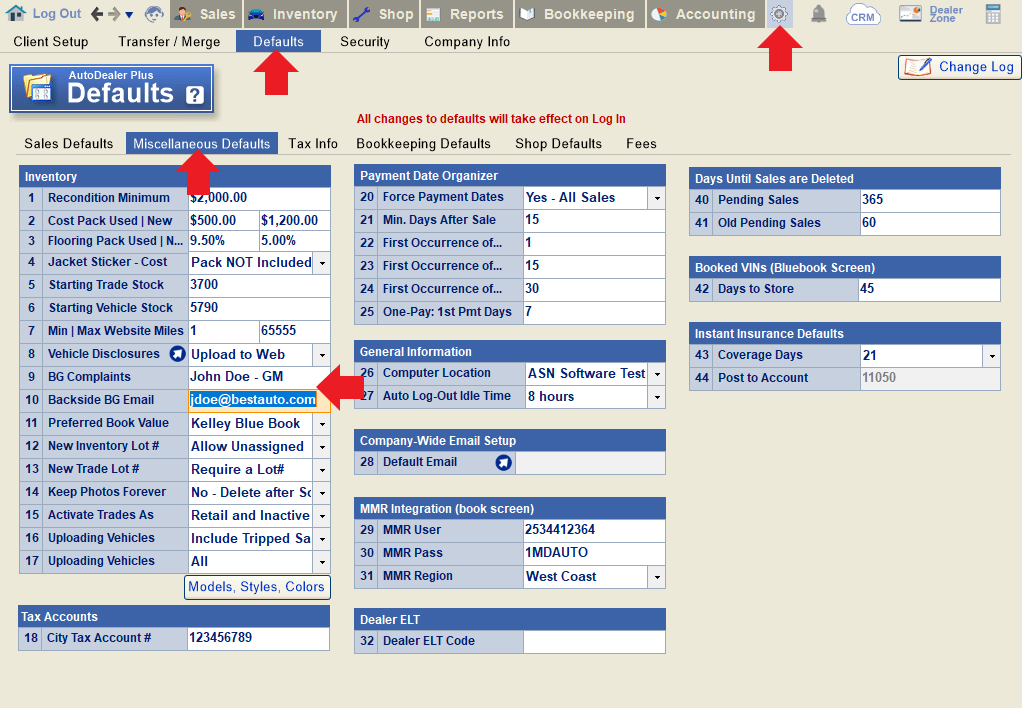Viewport: 1022px width, 708px height.
Task: Open the settings gear icon
Action: [x=779, y=14]
